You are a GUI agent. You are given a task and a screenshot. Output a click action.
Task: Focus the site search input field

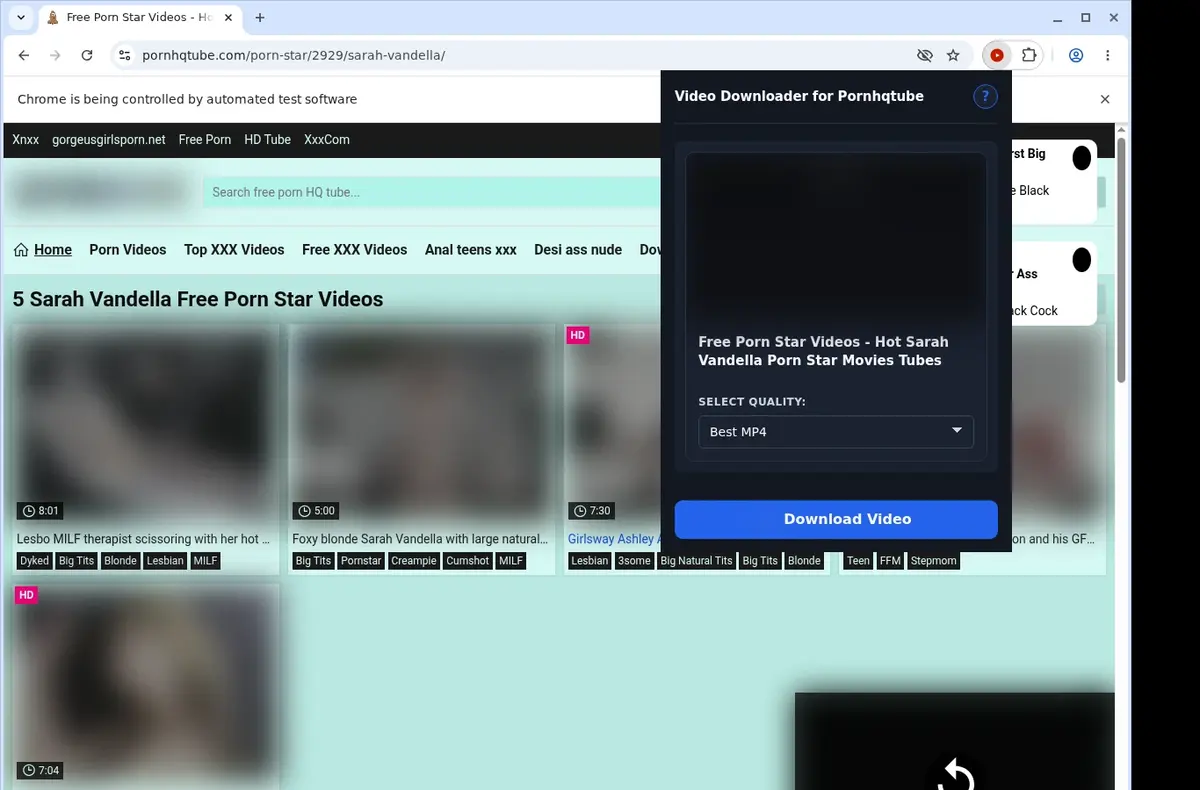431,192
